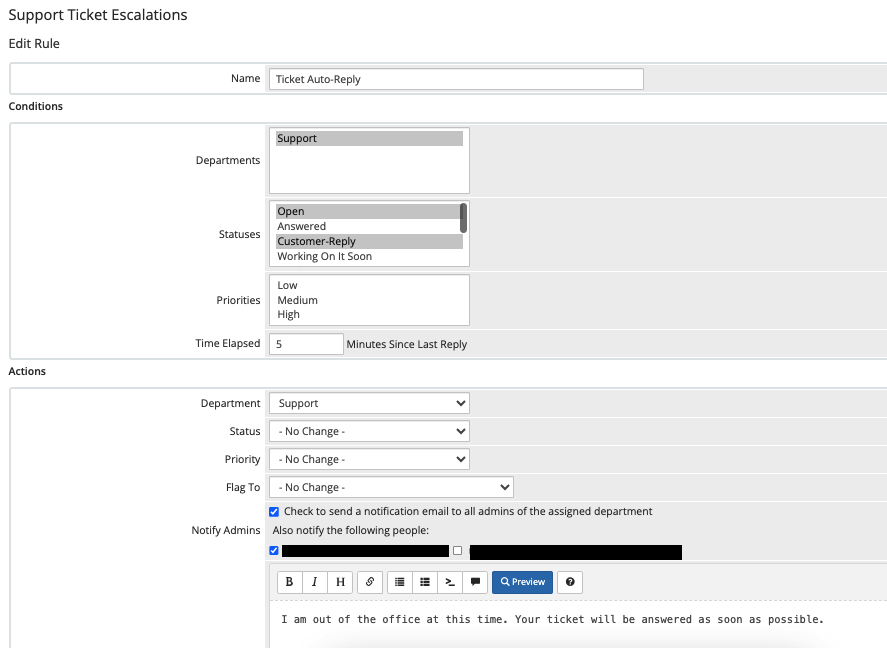Select Answered in the Statuses list
Image resolution: width=887 pixels, height=648 pixels.
tap(302, 227)
